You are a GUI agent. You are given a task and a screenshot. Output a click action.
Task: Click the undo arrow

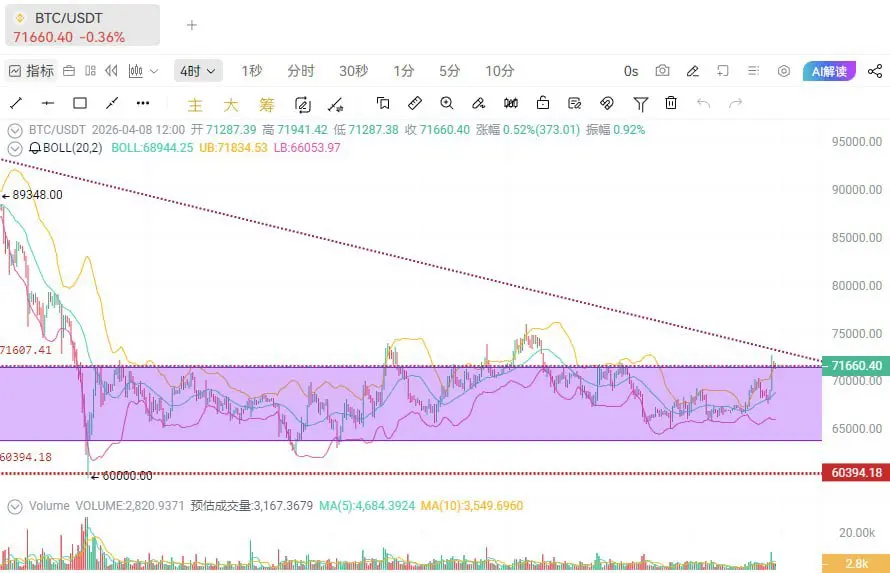click(703, 103)
